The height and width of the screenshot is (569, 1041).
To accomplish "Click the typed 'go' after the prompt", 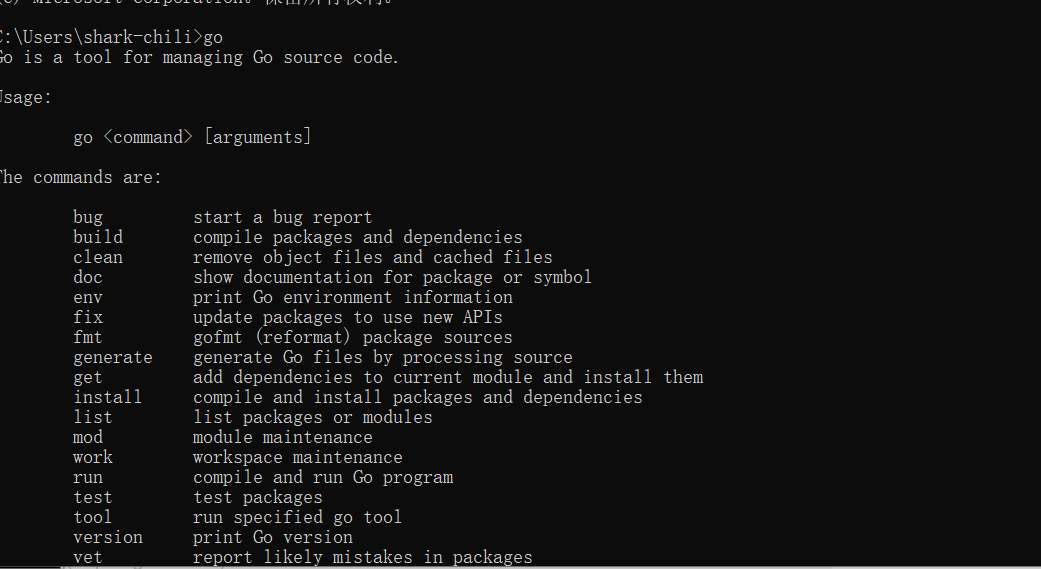I will tap(213, 37).
